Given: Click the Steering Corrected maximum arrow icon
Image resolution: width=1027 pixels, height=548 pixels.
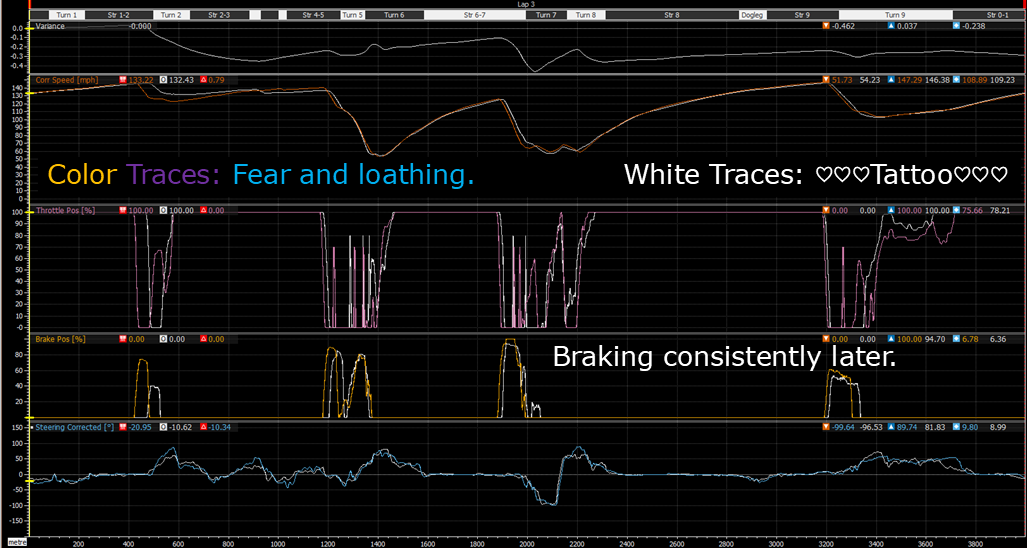Looking at the screenshot, I should point(890,427).
